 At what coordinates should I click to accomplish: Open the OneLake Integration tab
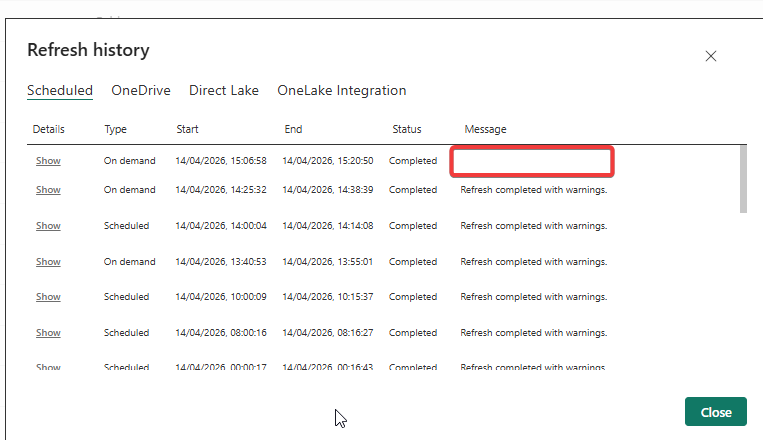click(342, 91)
